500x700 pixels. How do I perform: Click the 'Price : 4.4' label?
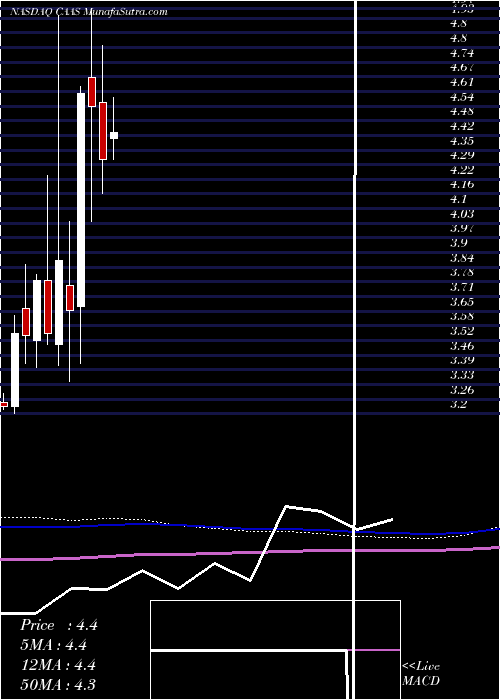tap(59, 625)
